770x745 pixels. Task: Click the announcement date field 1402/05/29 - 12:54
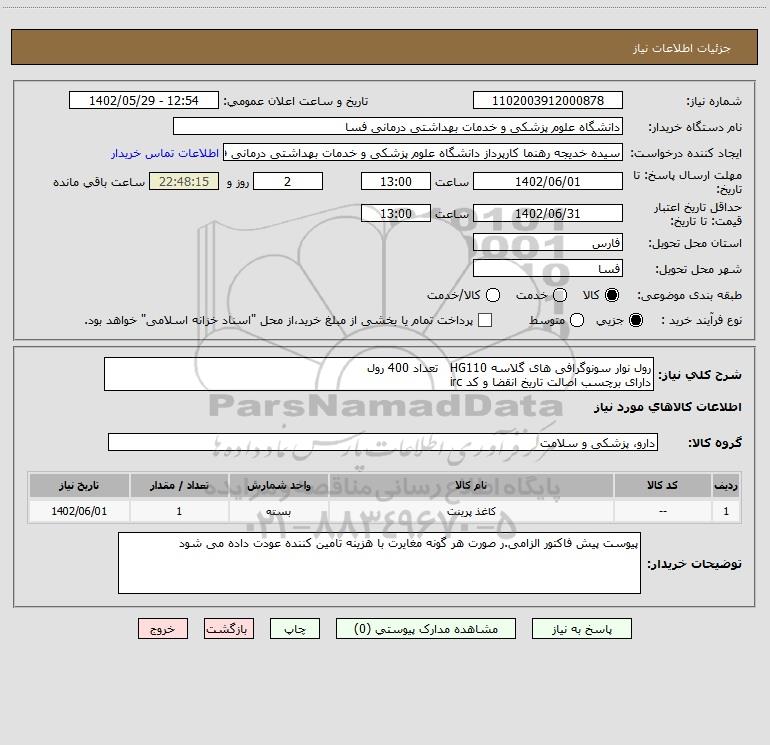pos(143,100)
